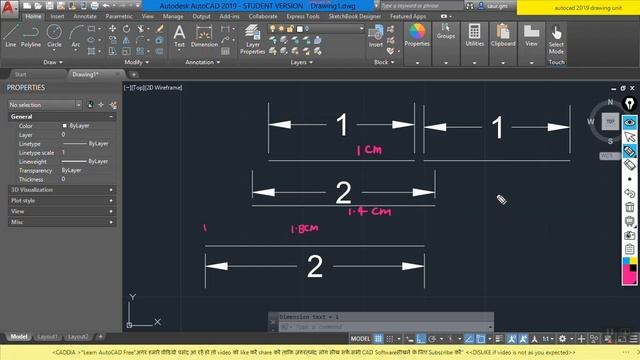Toggle snap mode in status bar

(390, 339)
